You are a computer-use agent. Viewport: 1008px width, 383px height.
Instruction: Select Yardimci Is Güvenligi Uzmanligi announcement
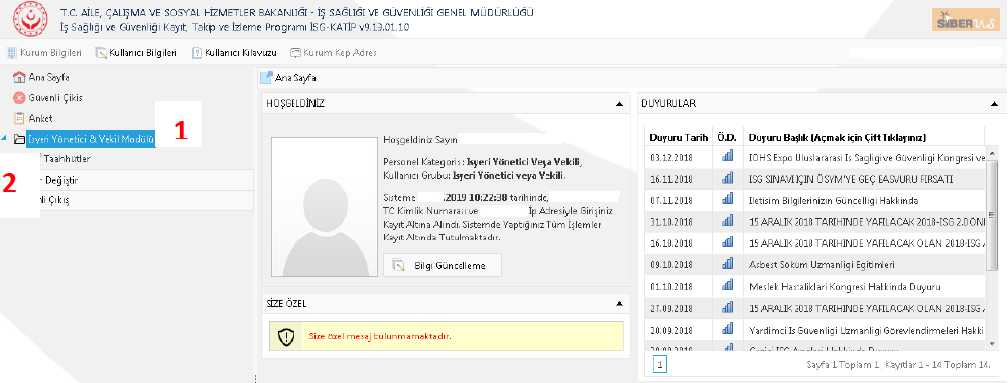coord(814,329)
